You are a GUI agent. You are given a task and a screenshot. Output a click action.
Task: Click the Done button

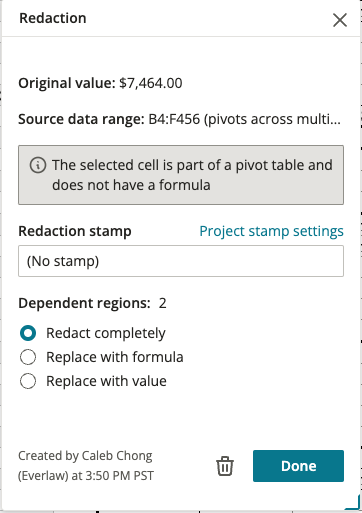tap(298, 466)
